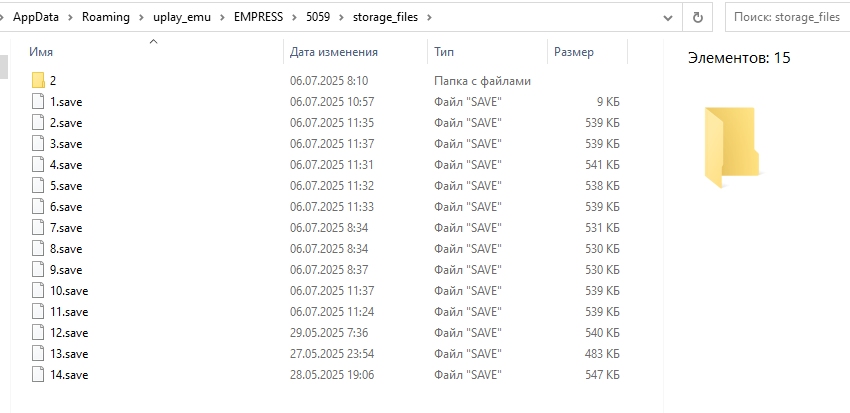Image resolution: width=850 pixels, height=413 pixels.
Task: Click the 4.save file icon
Action: click(38, 165)
